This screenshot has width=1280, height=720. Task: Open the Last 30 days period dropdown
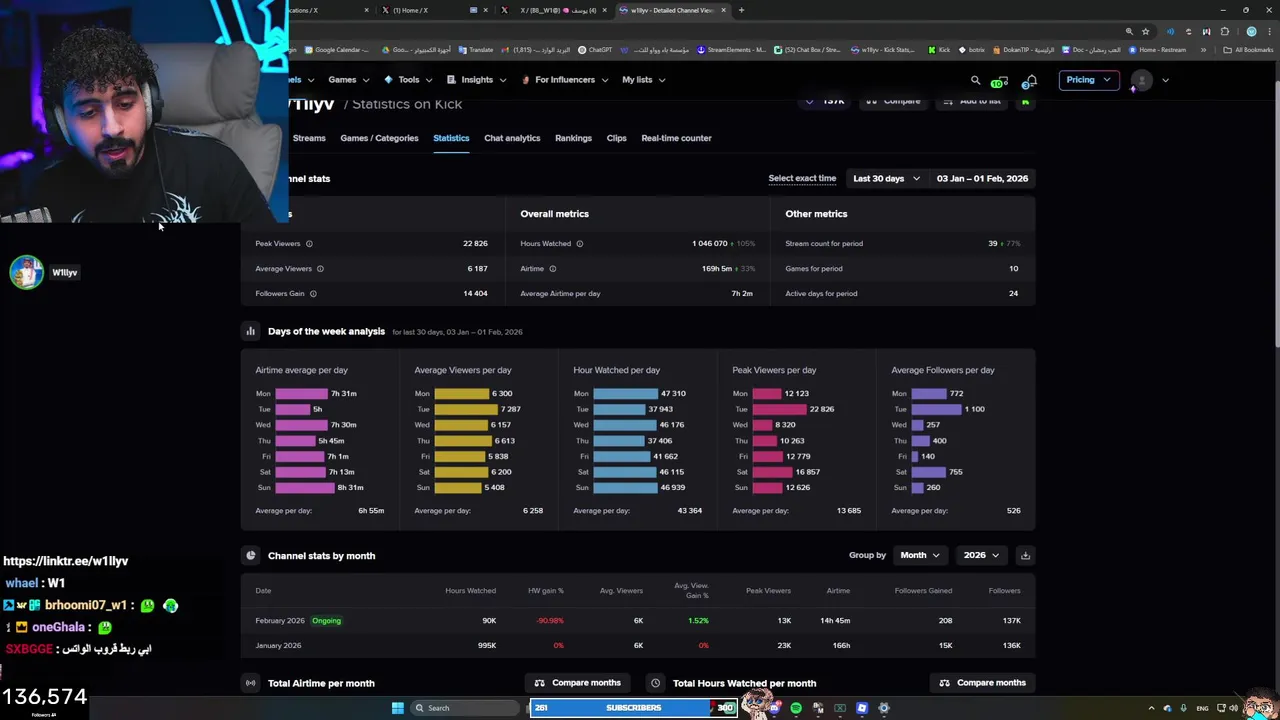coord(886,179)
